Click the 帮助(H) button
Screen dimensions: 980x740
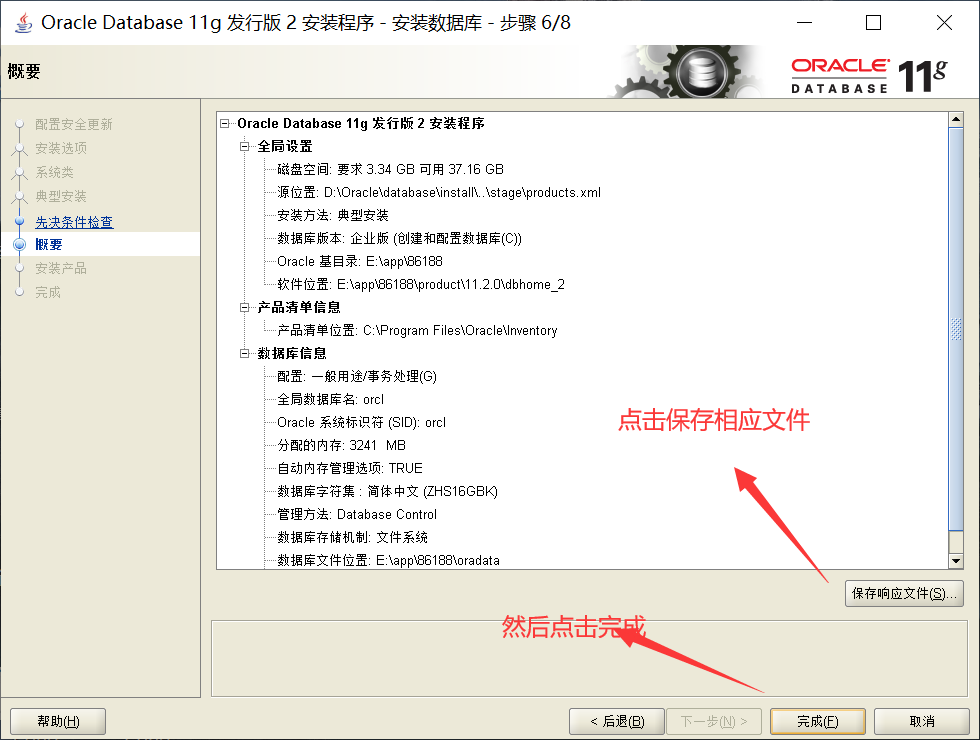[x=57, y=720]
